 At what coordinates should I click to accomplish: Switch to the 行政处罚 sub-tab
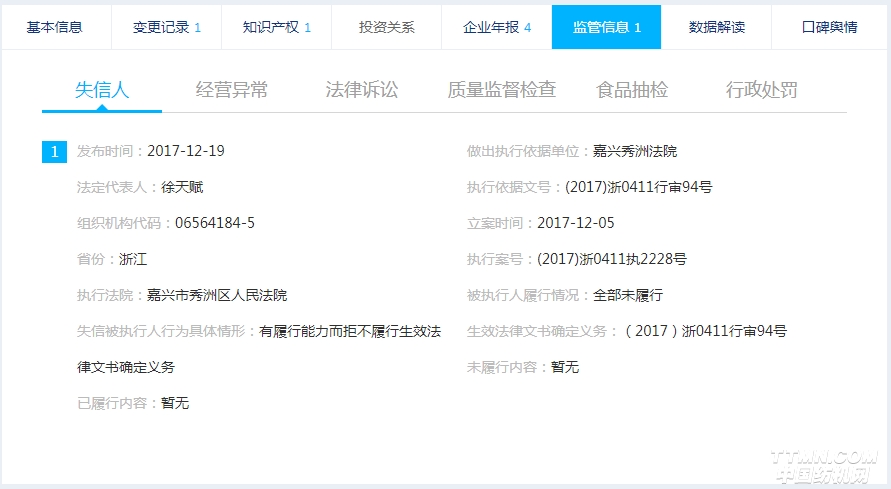coord(762,90)
